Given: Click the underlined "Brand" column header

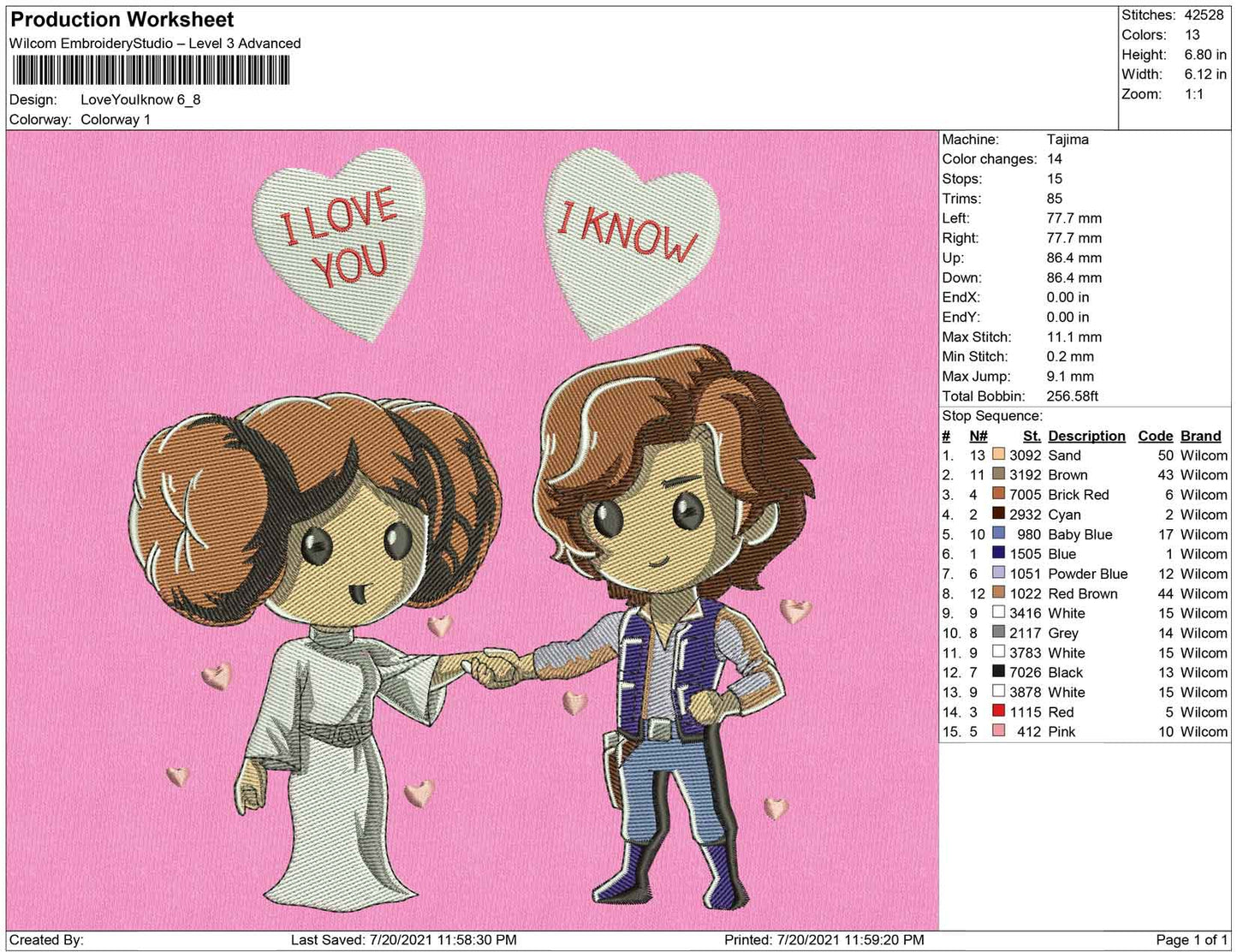Looking at the screenshot, I should (1200, 436).
